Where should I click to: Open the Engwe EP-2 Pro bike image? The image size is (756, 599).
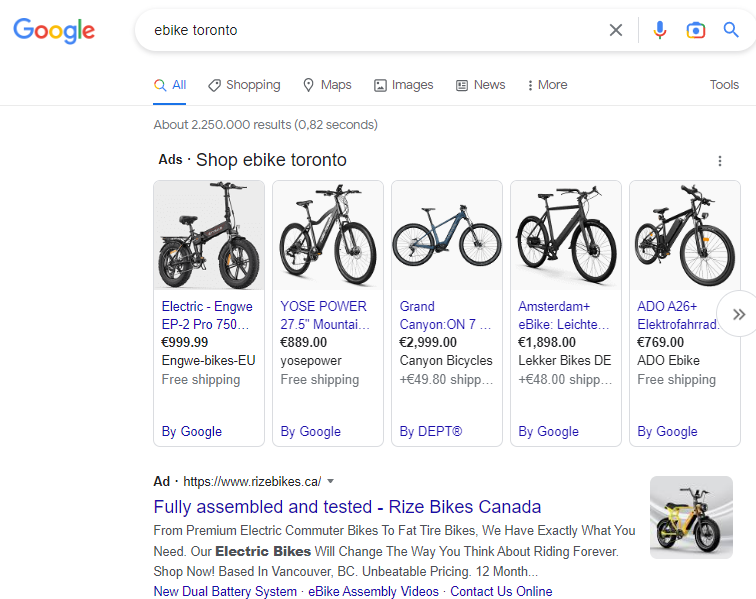209,235
